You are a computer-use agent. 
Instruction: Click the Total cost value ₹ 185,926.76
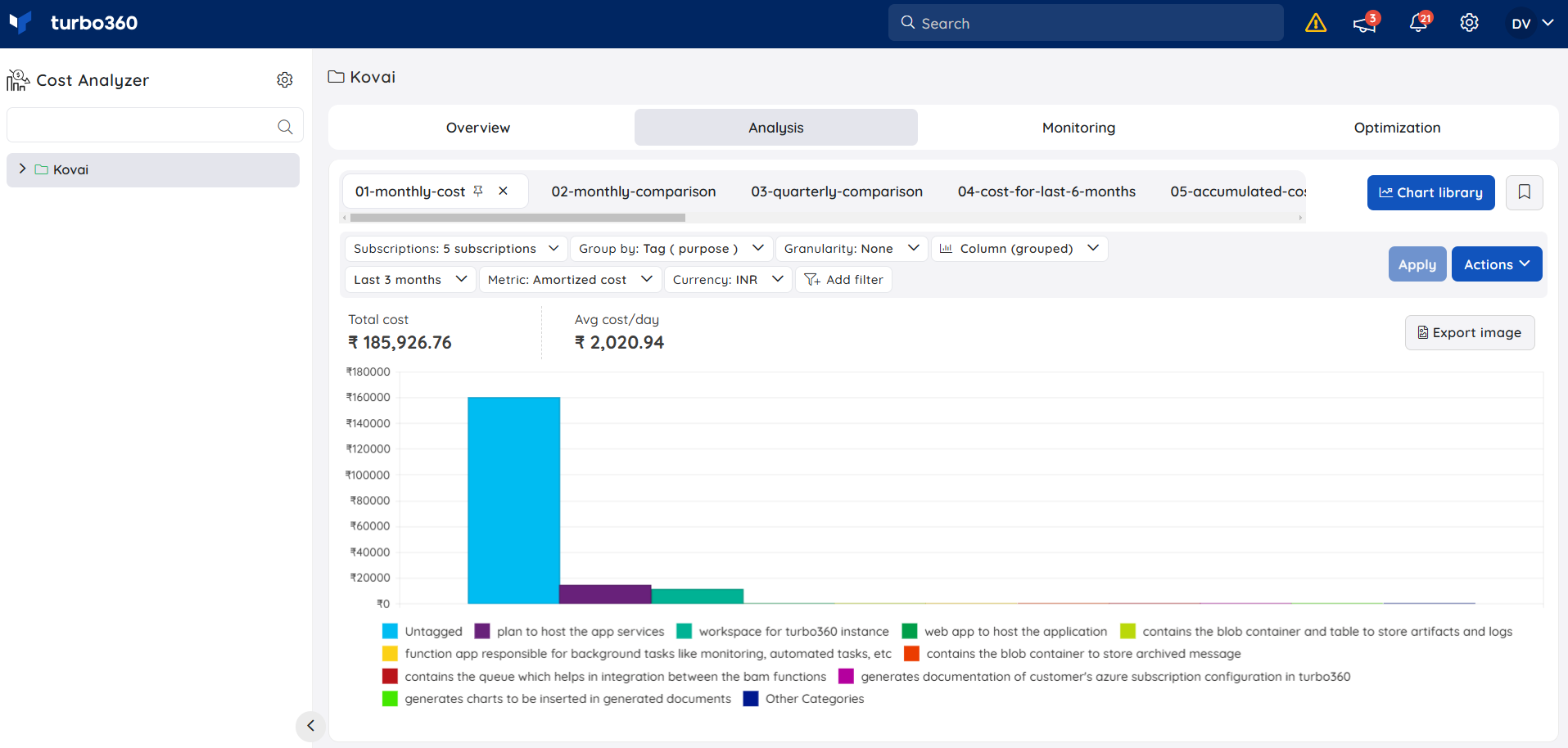click(400, 342)
